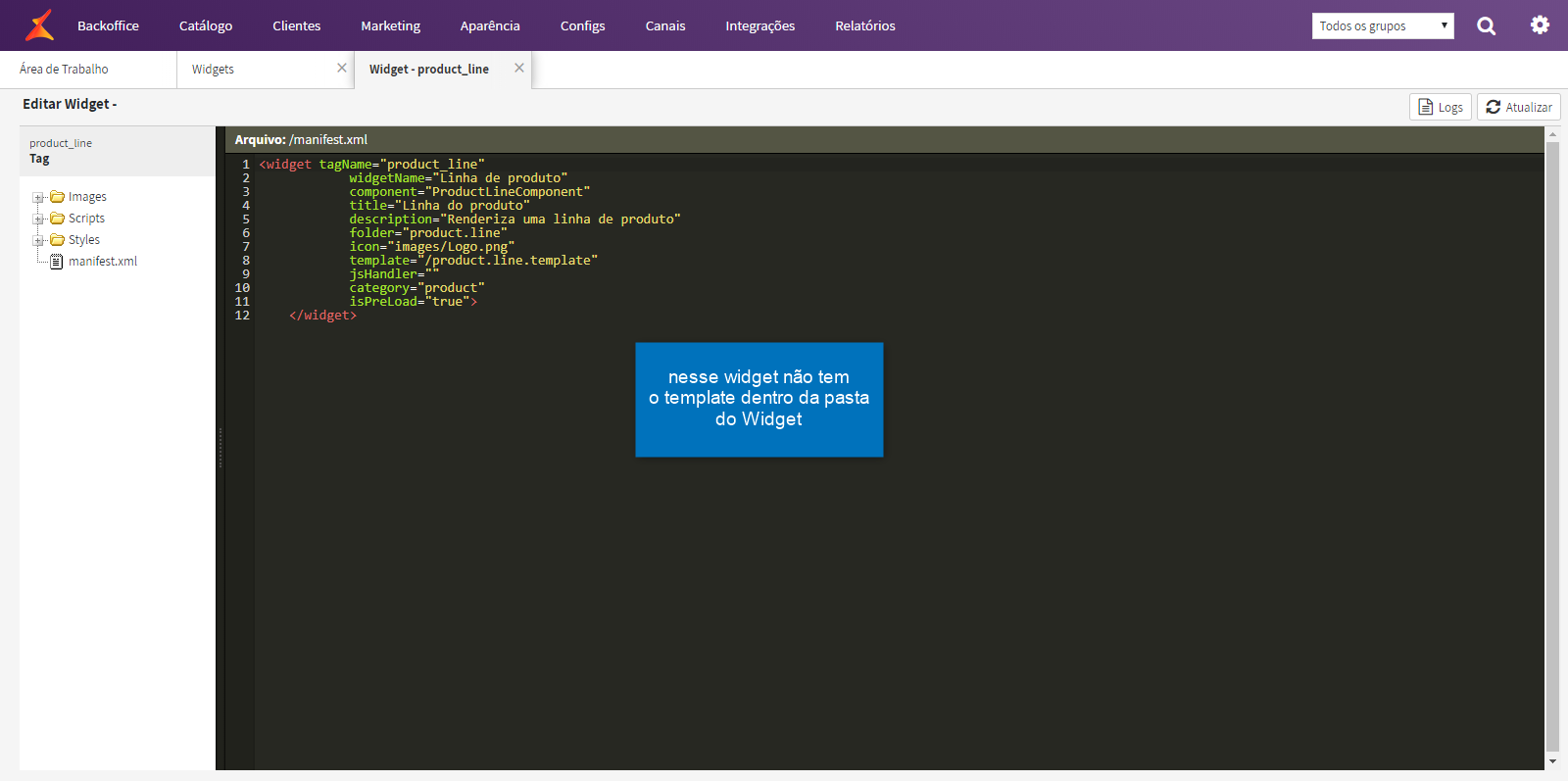Click line number 12 in the gutter

pyautogui.click(x=242, y=316)
